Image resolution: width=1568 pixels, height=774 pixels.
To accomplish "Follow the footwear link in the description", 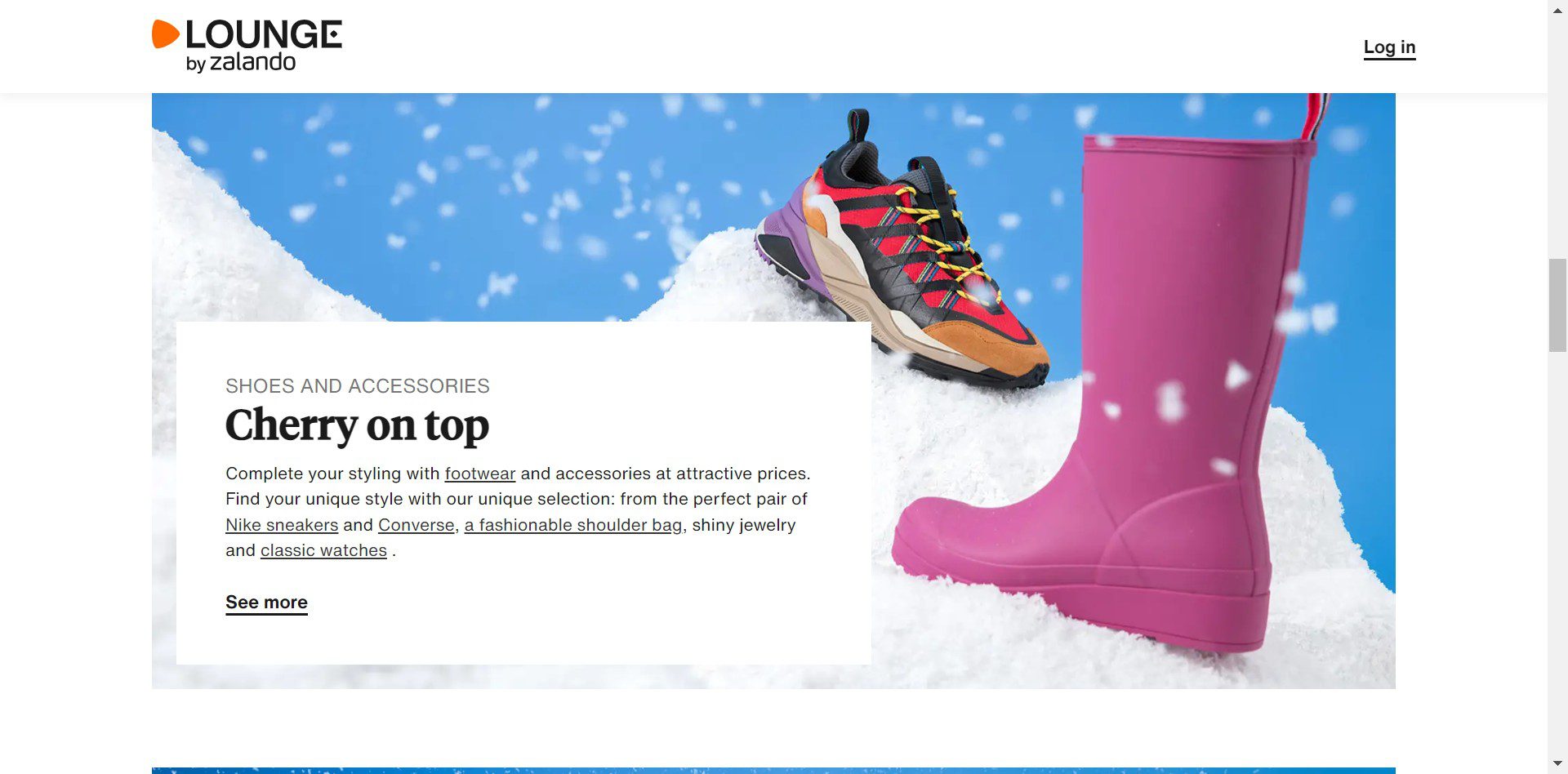I will coord(480,474).
